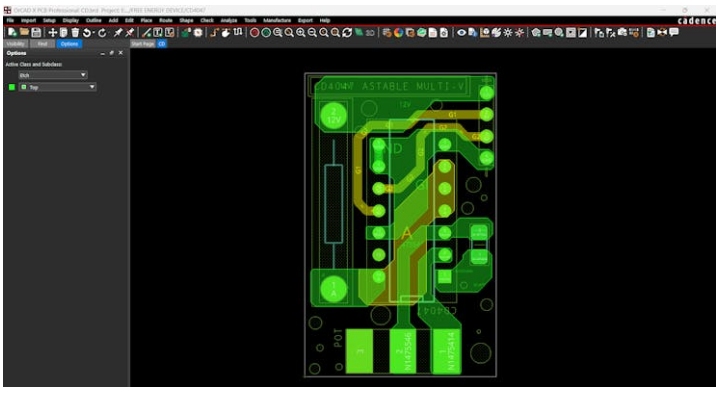Click the color wheel toolbar icon
This screenshot has width=720, height=395.
click(x=399, y=32)
